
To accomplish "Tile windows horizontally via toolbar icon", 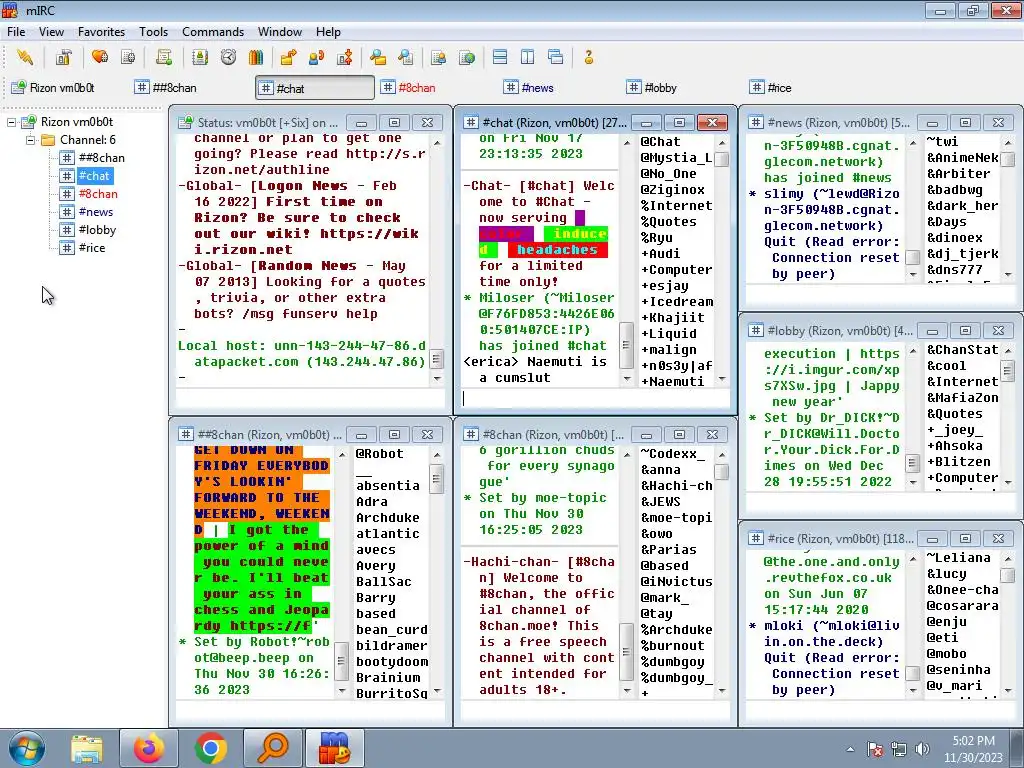I will pyautogui.click(x=500, y=57).
